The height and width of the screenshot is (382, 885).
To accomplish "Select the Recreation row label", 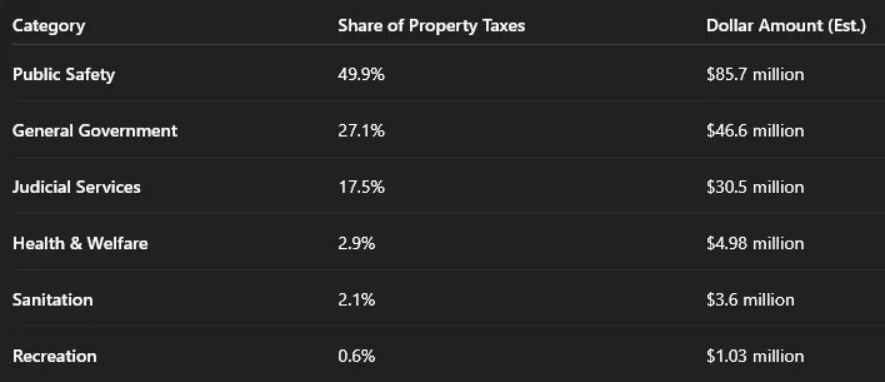I will pyautogui.click(x=55, y=357).
